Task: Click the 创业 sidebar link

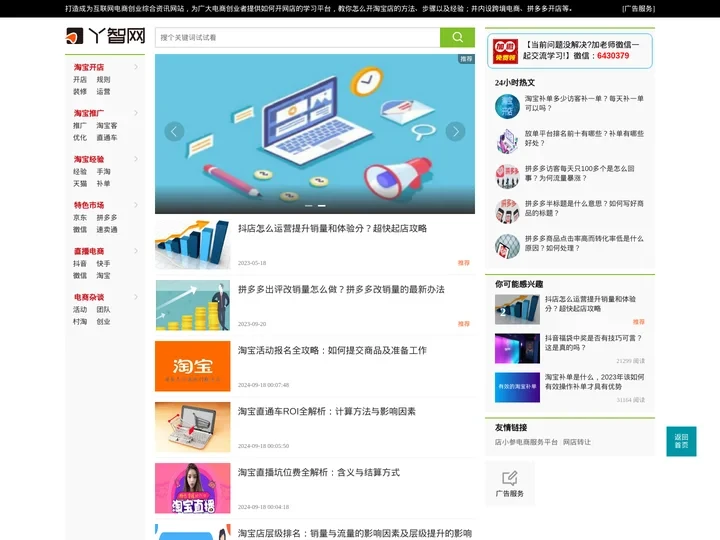Action: click(103, 321)
